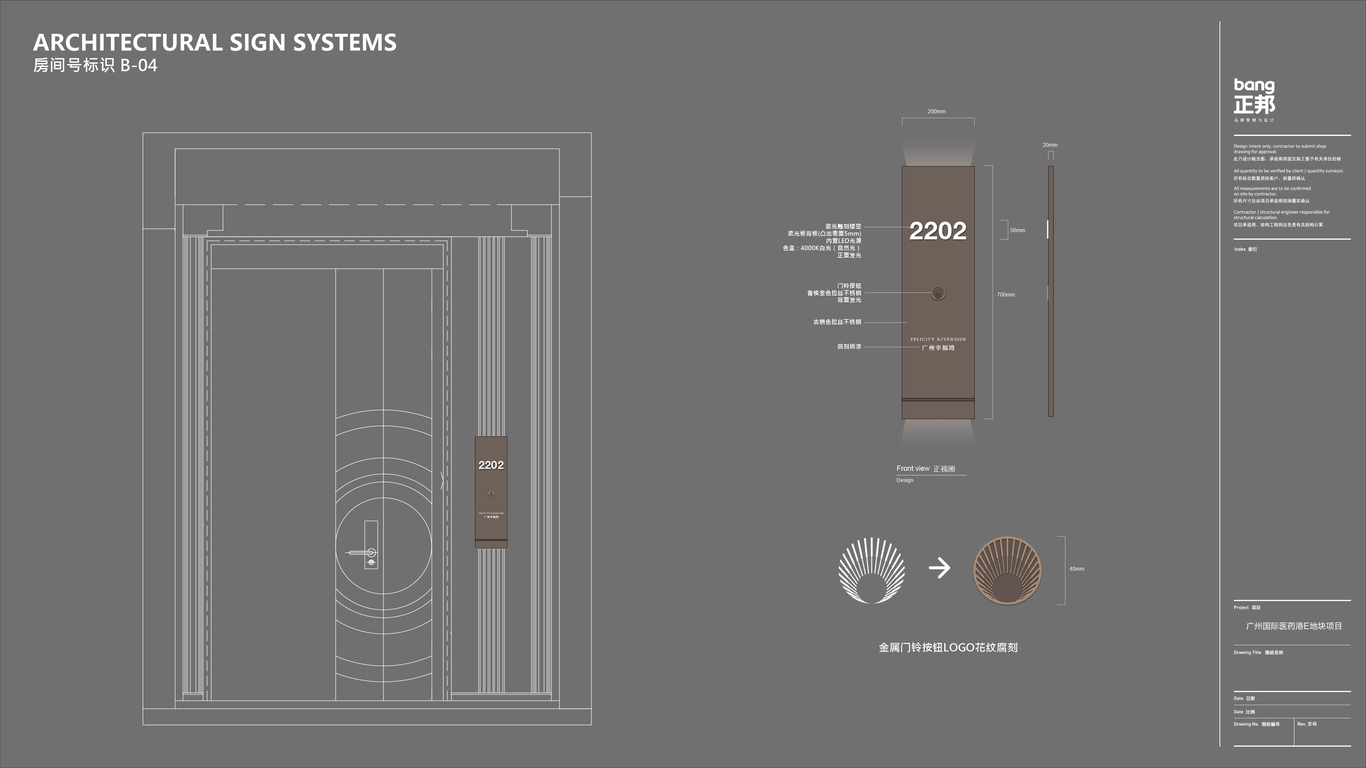
Task: Click the Date 比例 field label
Action: (x=1243, y=712)
